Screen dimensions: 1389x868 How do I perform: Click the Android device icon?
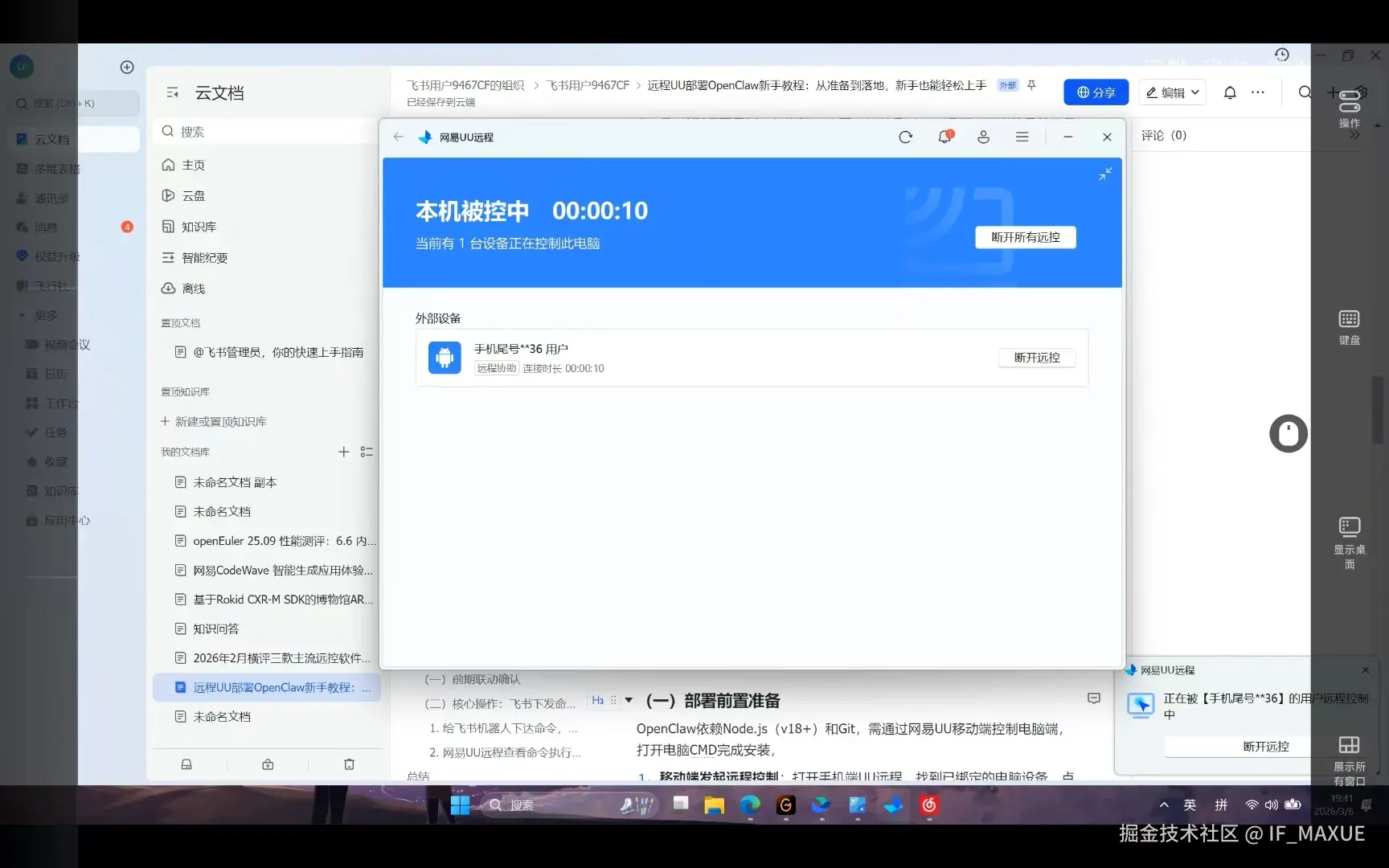tap(445, 358)
